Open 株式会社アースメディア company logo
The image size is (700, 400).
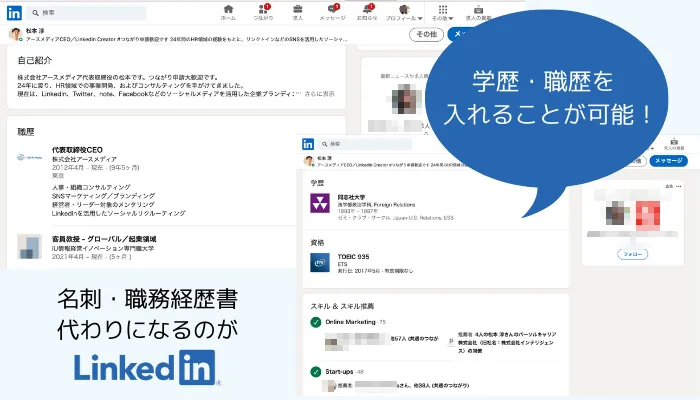tap(29, 157)
